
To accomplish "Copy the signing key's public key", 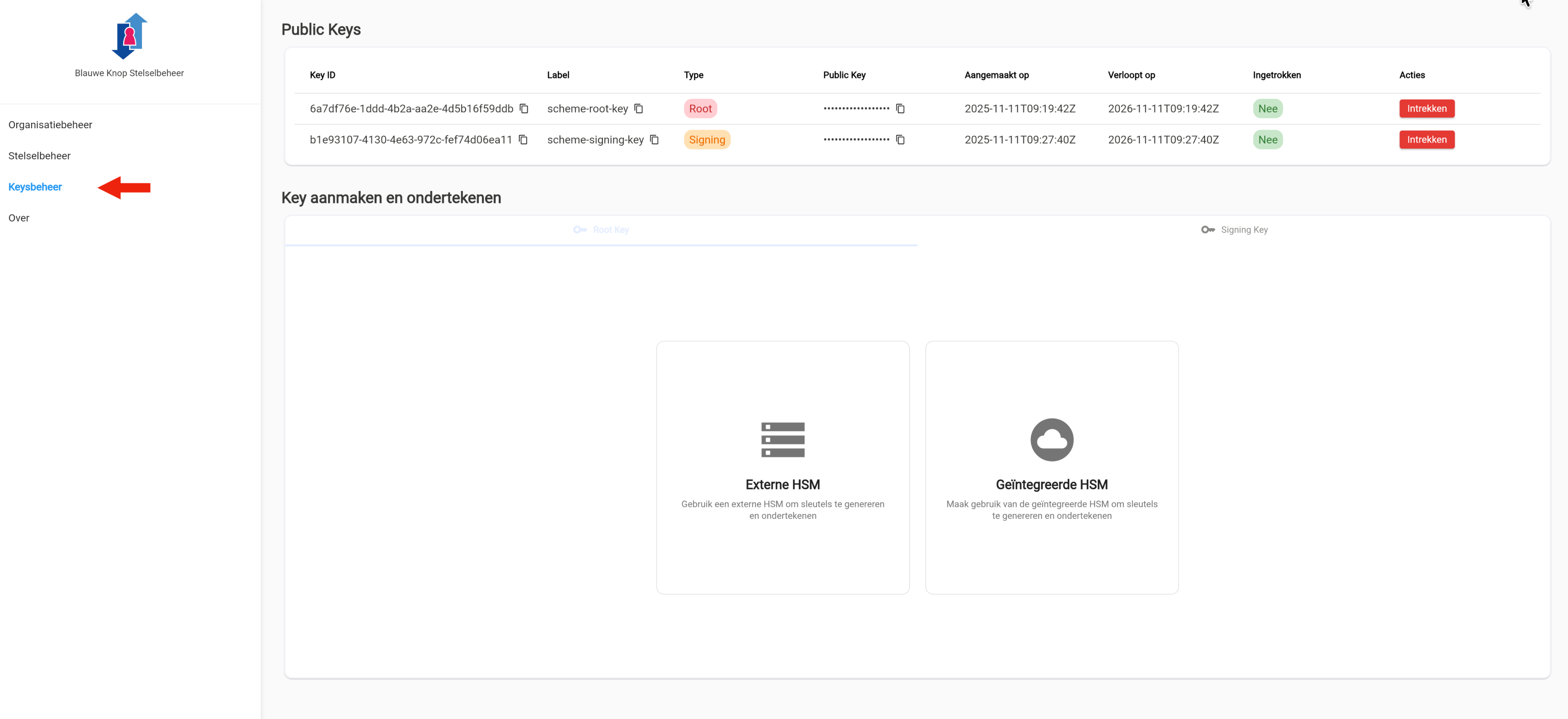I will tap(900, 140).
